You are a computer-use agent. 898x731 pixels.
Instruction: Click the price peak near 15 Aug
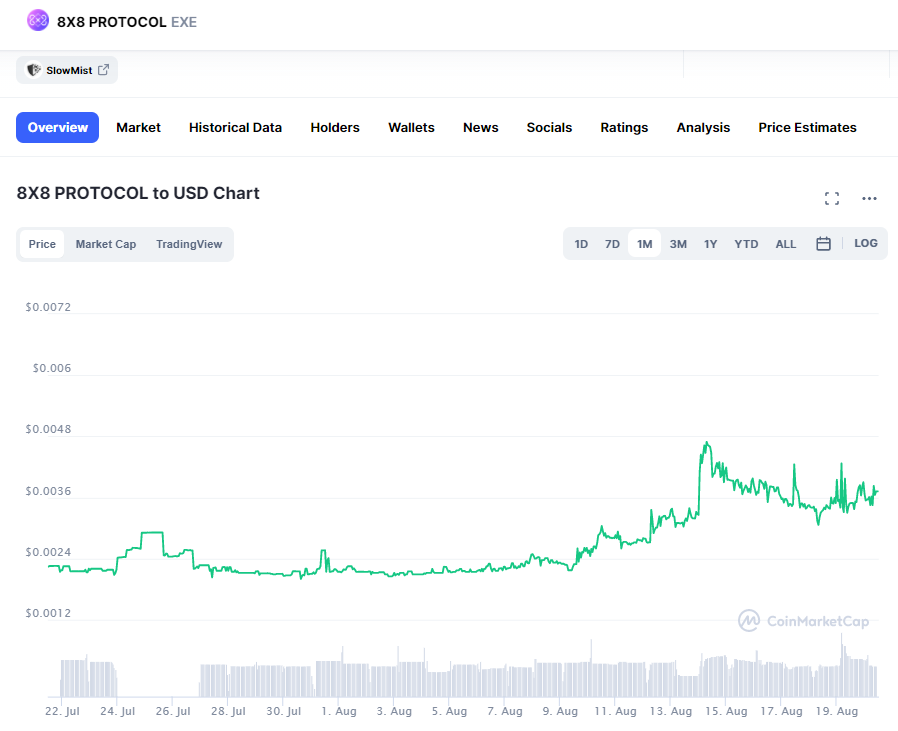pos(707,443)
